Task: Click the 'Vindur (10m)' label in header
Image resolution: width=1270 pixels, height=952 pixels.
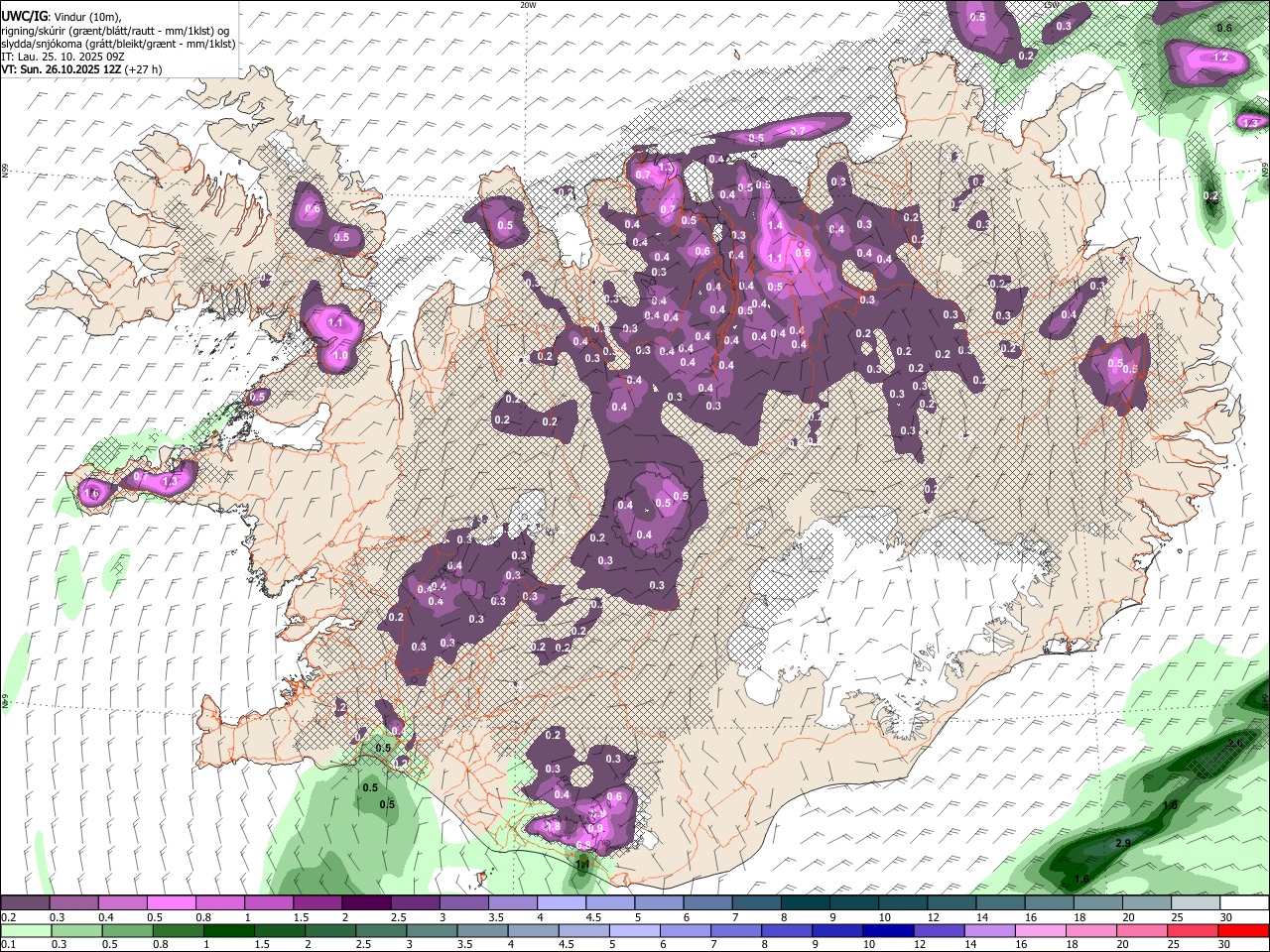Action: point(85,18)
